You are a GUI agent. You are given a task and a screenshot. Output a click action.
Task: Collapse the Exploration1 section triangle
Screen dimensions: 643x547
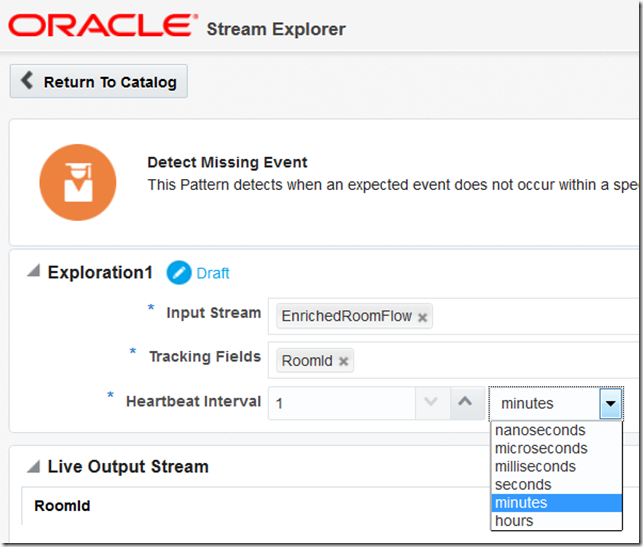34,271
